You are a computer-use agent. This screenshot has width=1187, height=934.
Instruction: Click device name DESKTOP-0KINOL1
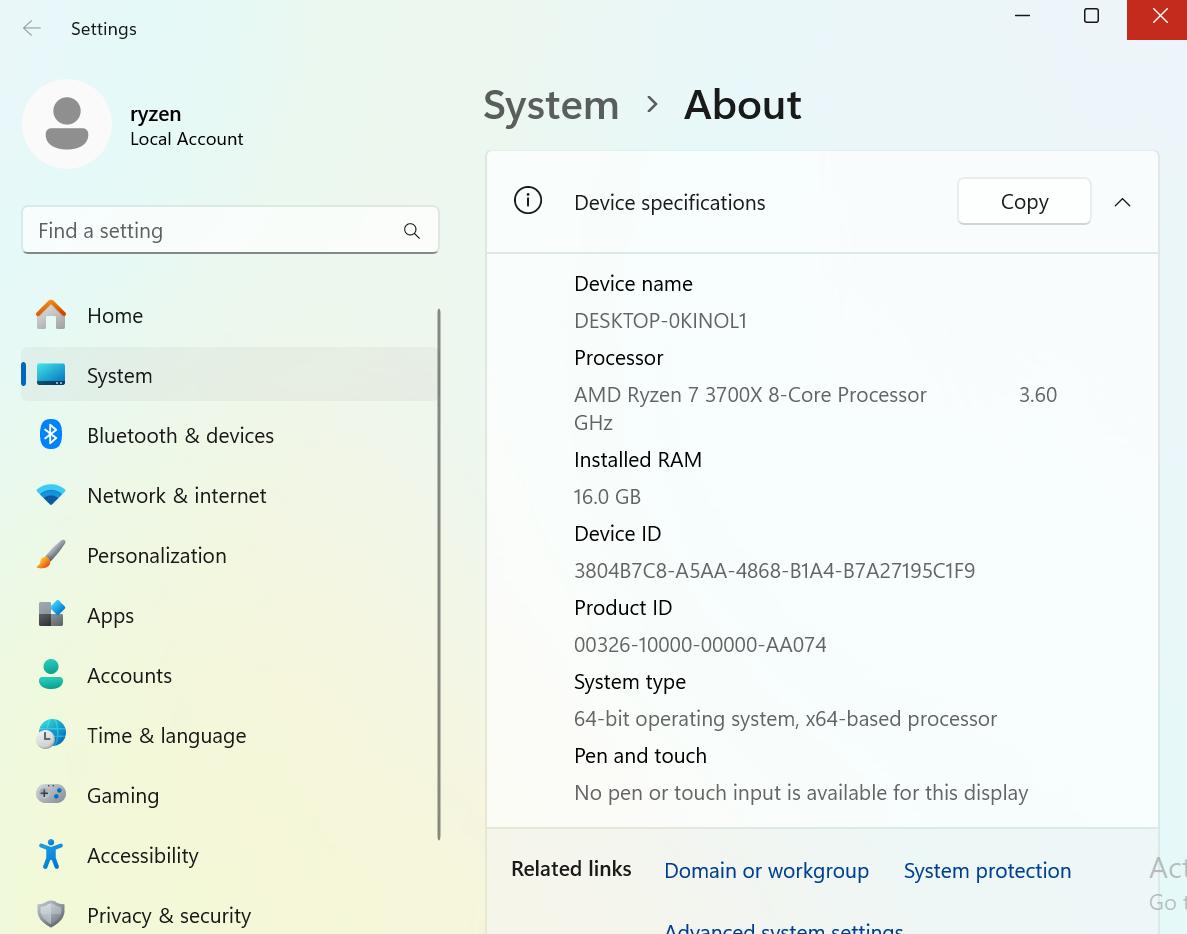(x=660, y=321)
